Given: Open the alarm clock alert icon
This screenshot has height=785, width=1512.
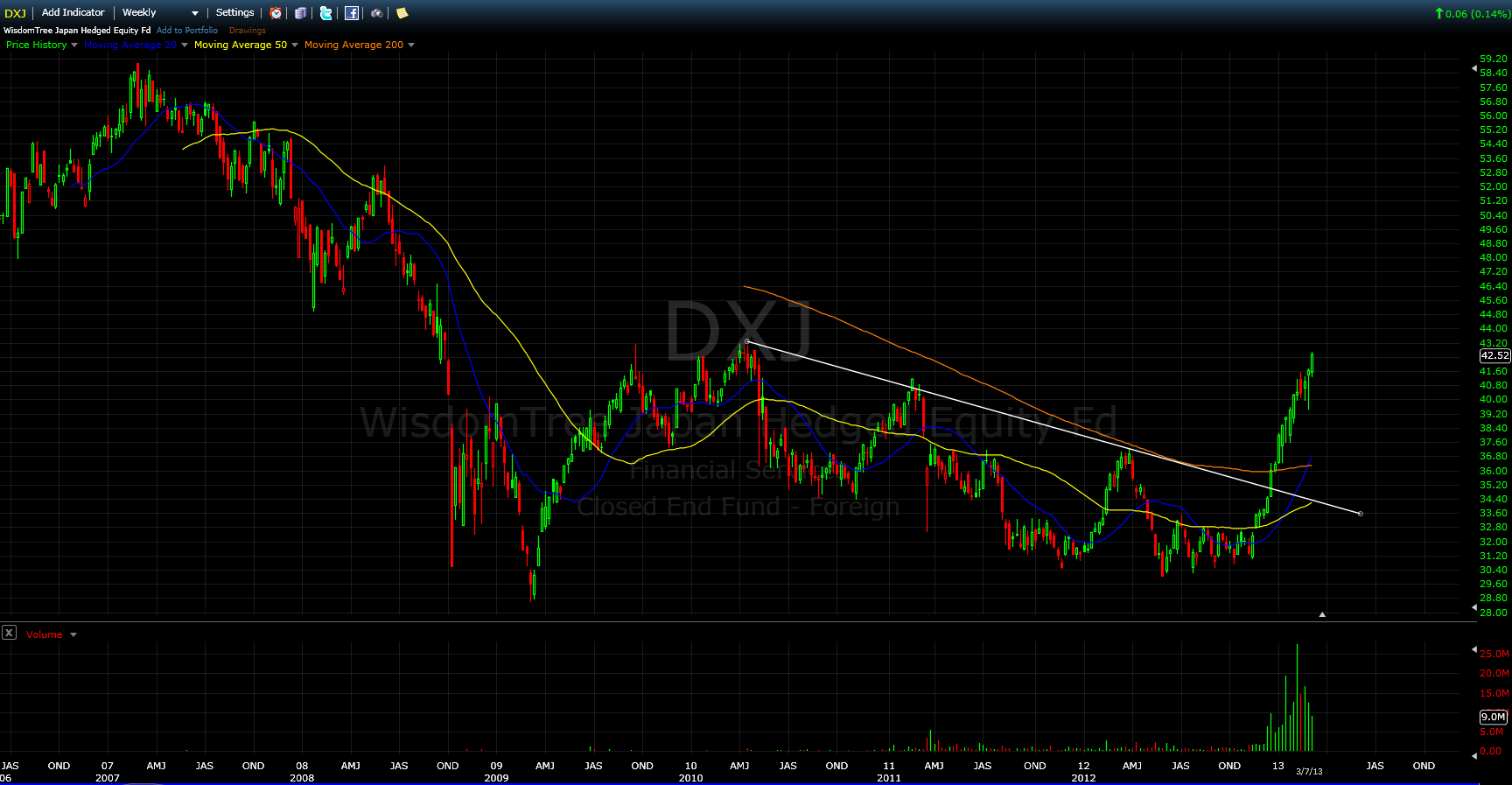Looking at the screenshot, I should pyautogui.click(x=276, y=13).
